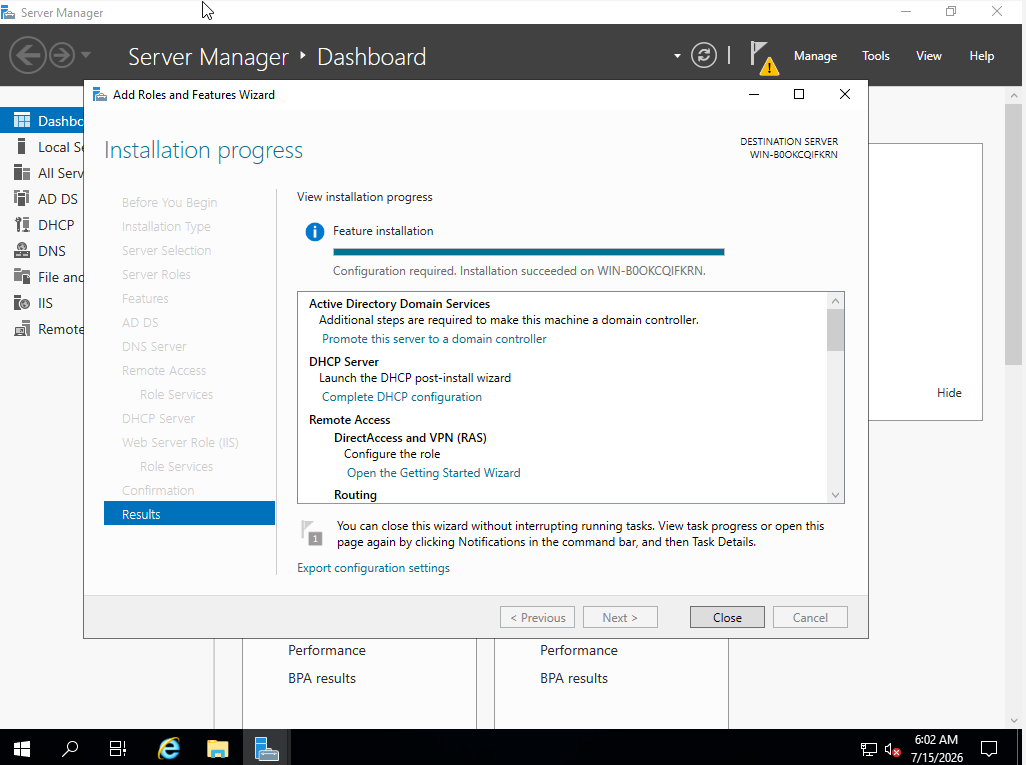Select the Results step in wizard
Screen dimensions: 1026x765
(x=189, y=514)
